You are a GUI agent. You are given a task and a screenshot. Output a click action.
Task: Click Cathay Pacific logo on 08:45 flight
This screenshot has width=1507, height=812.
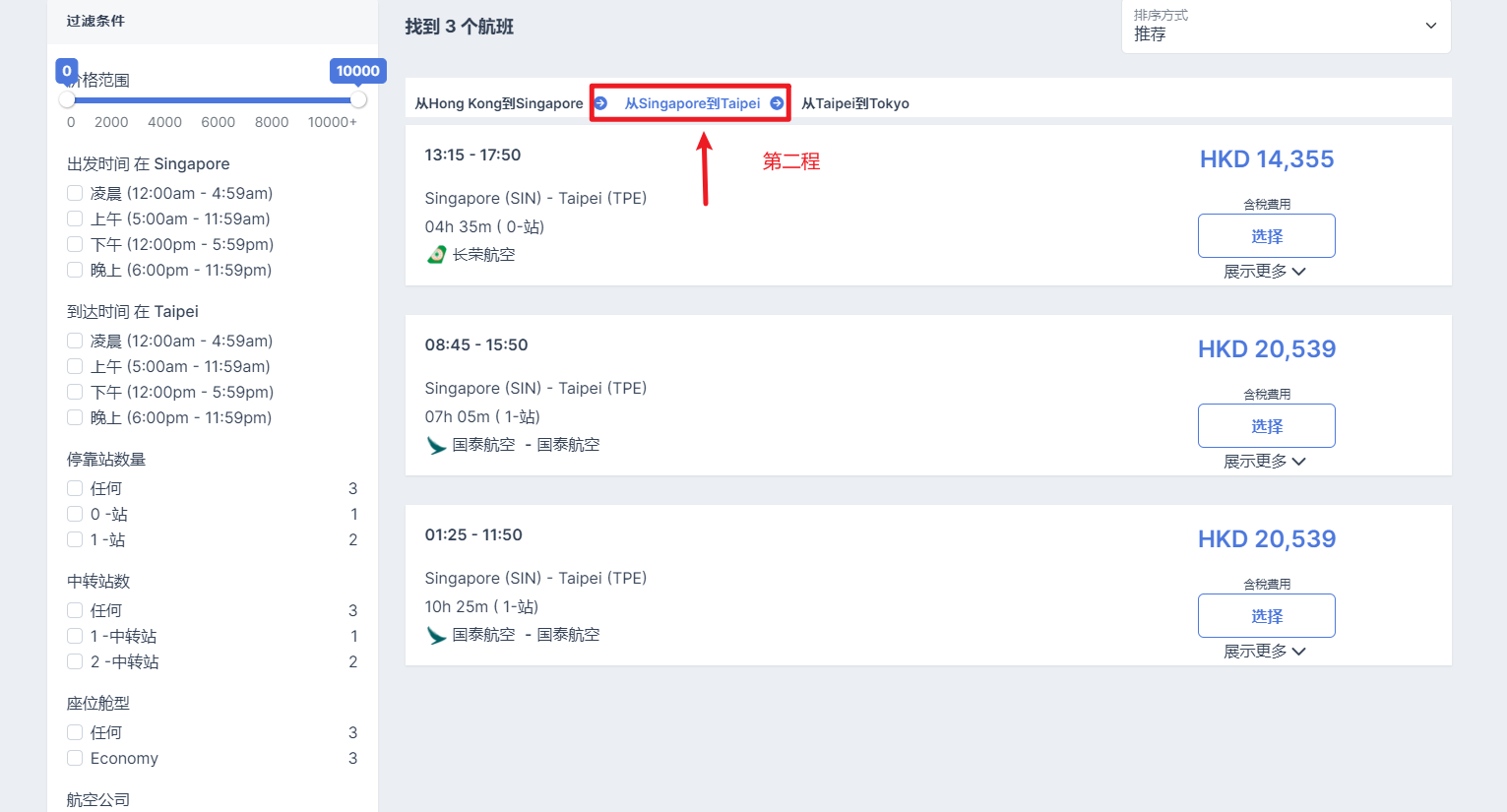pyautogui.click(x=436, y=445)
